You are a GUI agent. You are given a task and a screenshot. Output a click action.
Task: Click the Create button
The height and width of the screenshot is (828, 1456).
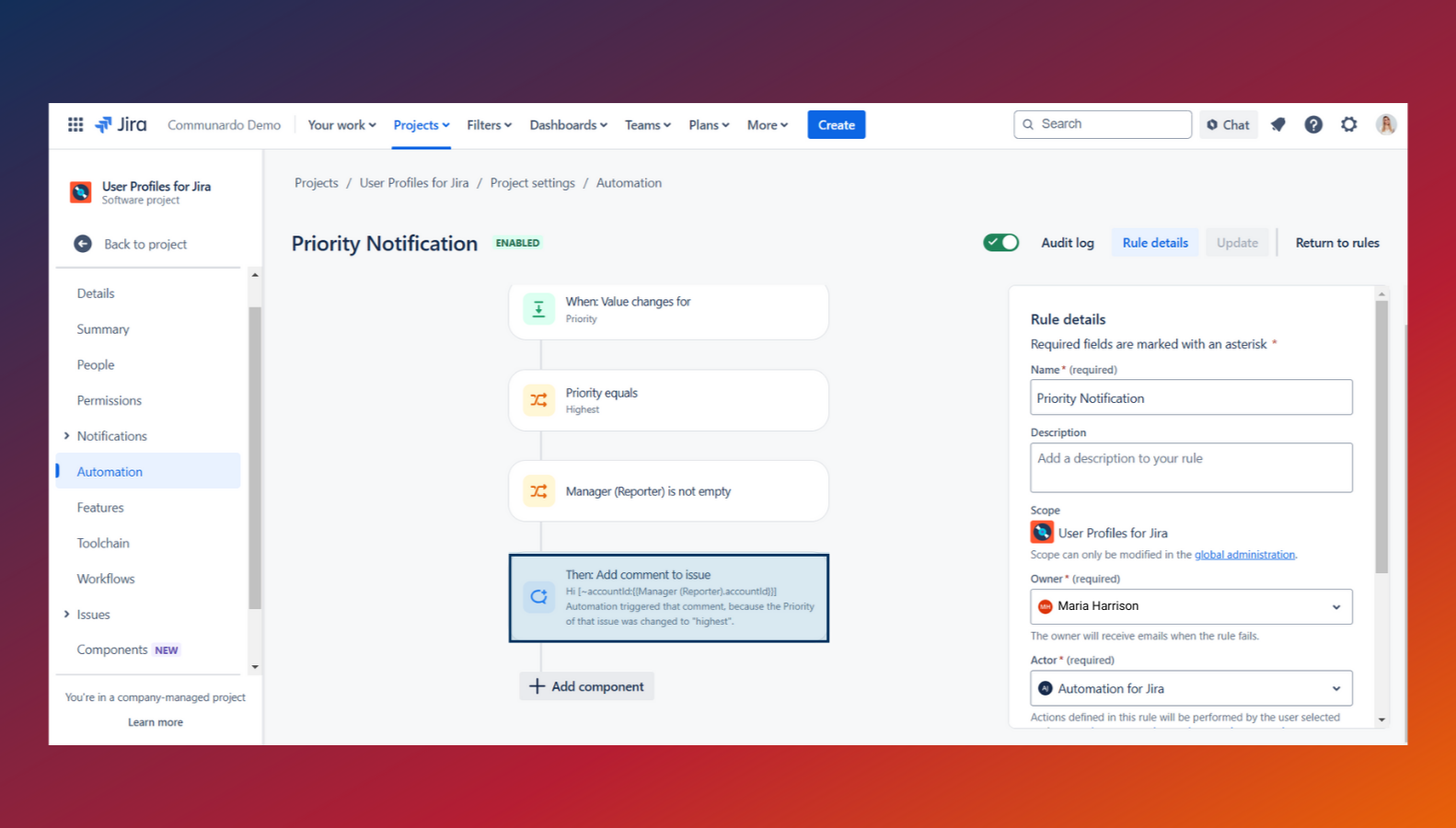click(x=837, y=125)
